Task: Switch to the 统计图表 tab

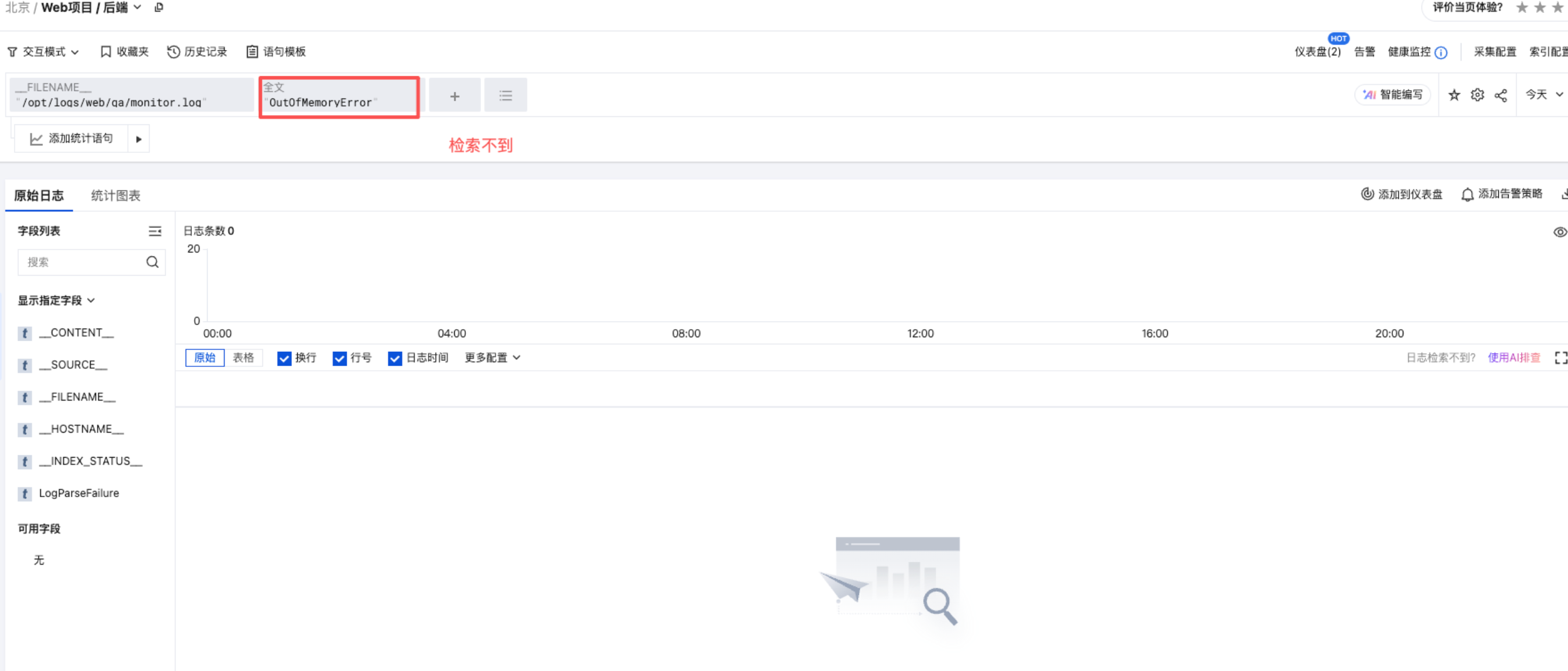Action: (x=116, y=196)
